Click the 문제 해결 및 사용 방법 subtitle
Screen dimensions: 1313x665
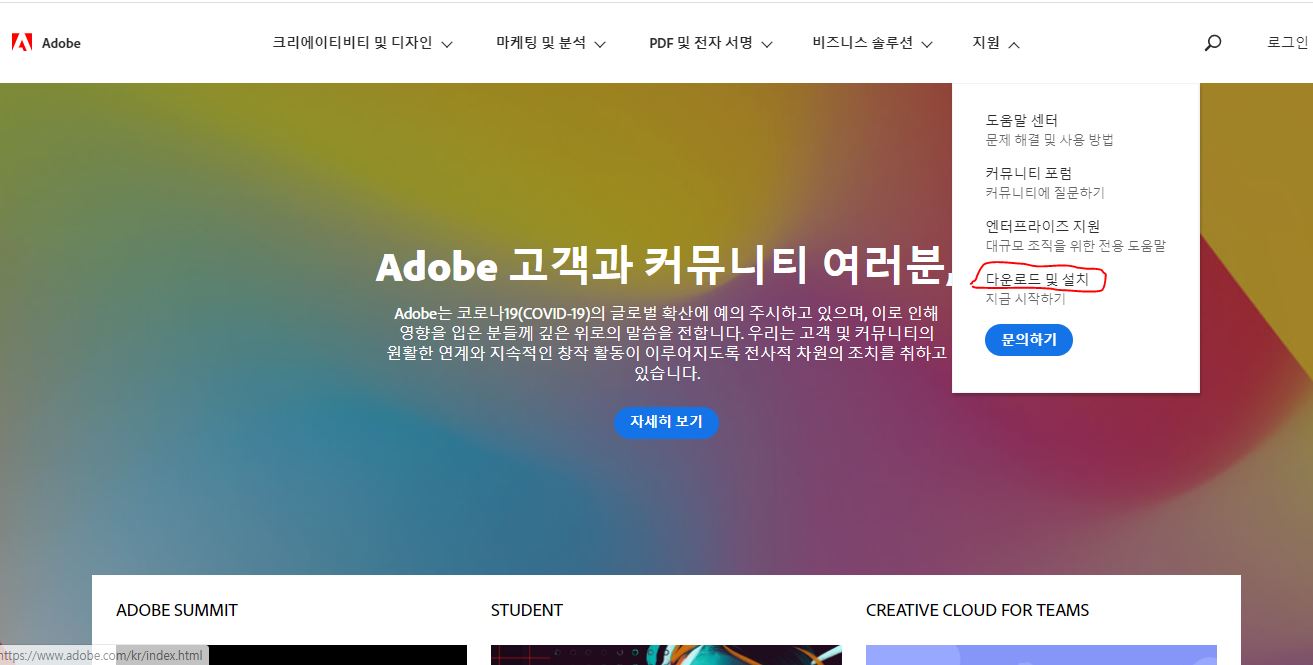pos(1049,140)
